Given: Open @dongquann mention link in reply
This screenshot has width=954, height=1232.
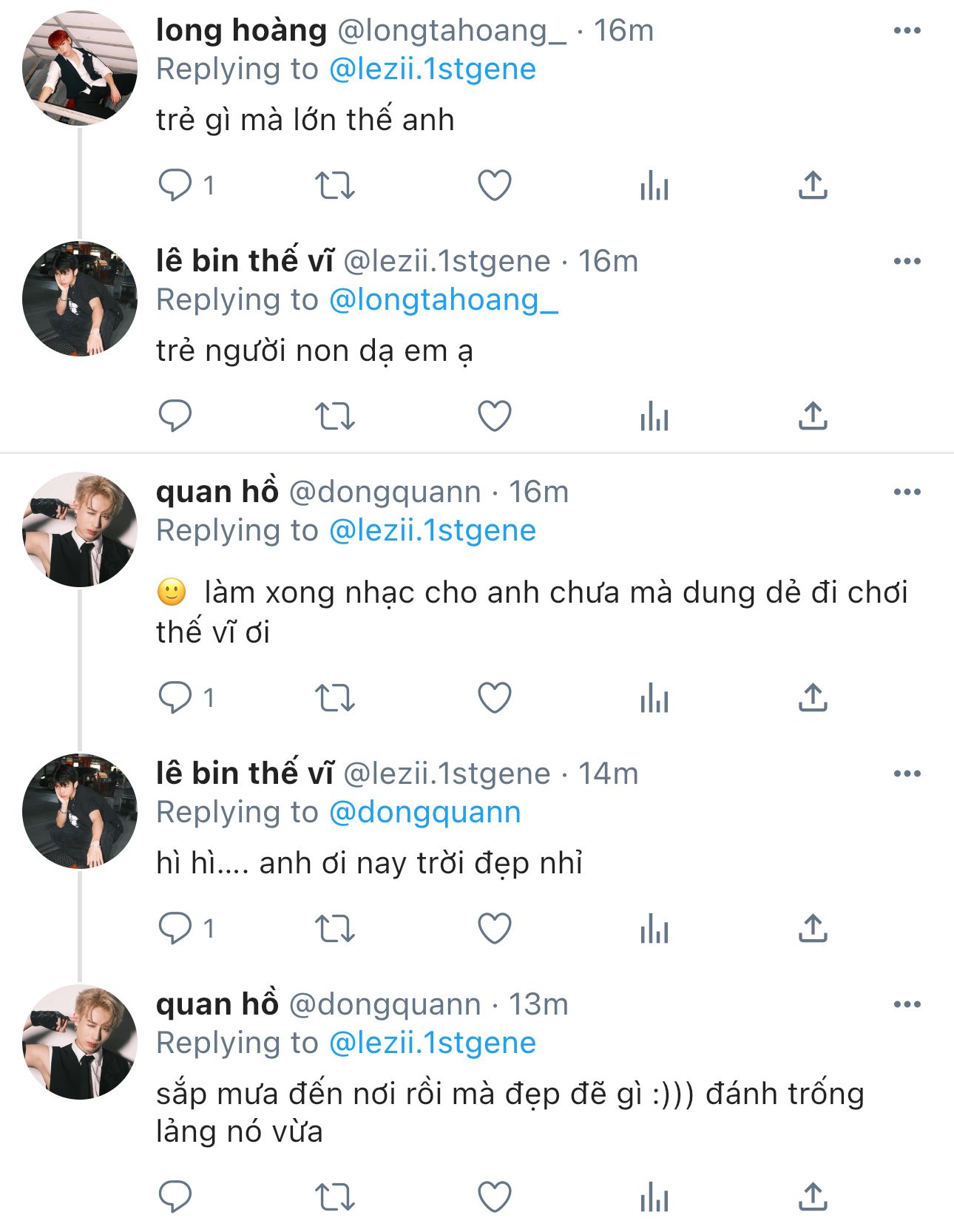Looking at the screenshot, I should [424, 812].
